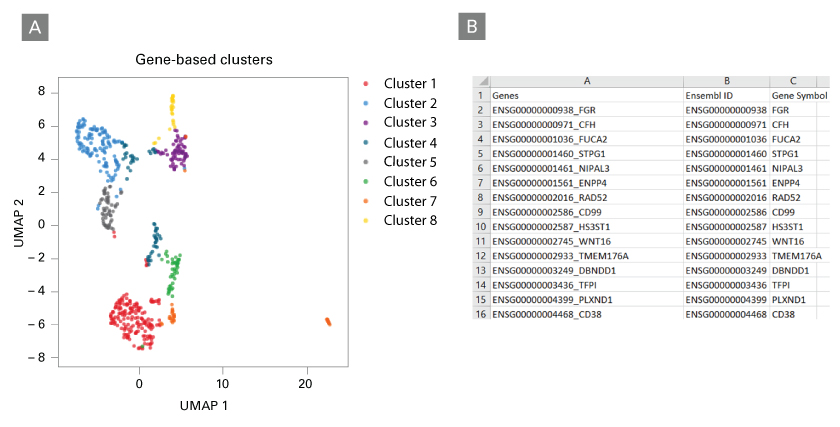Select the spreadsheet select-all corner triangle

click(x=483, y=81)
